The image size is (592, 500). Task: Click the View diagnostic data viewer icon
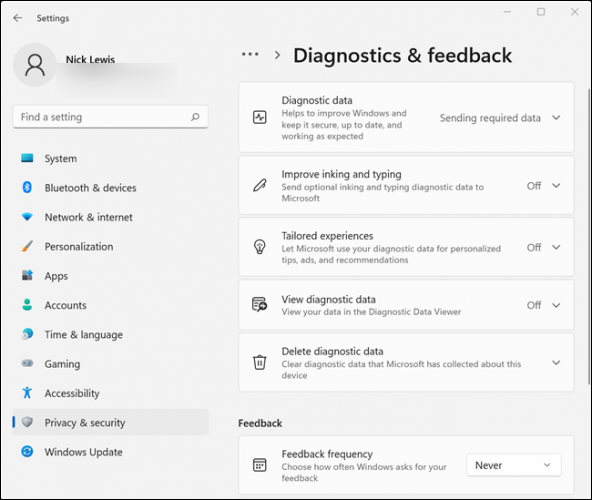point(259,304)
